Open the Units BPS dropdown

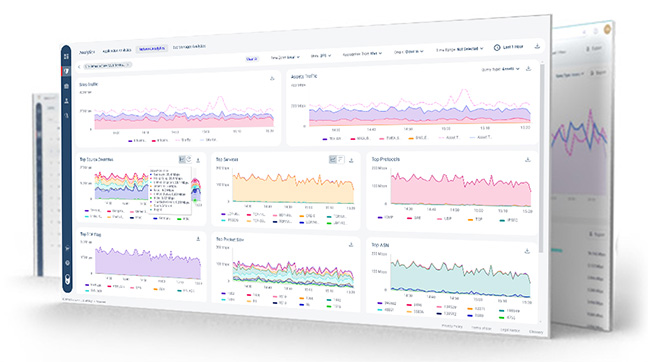[x=321, y=55]
